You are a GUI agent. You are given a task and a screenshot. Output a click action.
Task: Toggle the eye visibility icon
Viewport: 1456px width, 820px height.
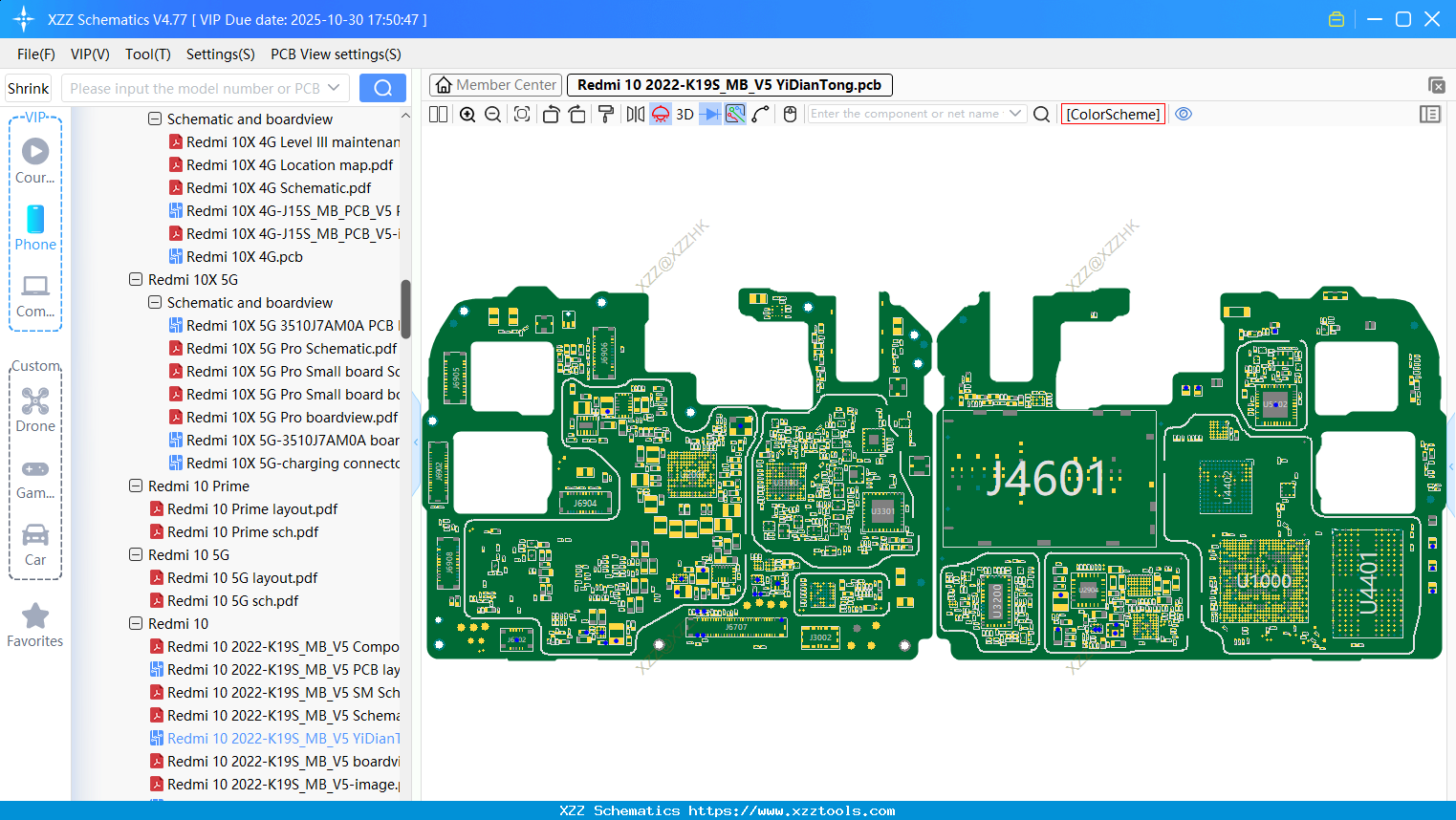click(1184, 114)
